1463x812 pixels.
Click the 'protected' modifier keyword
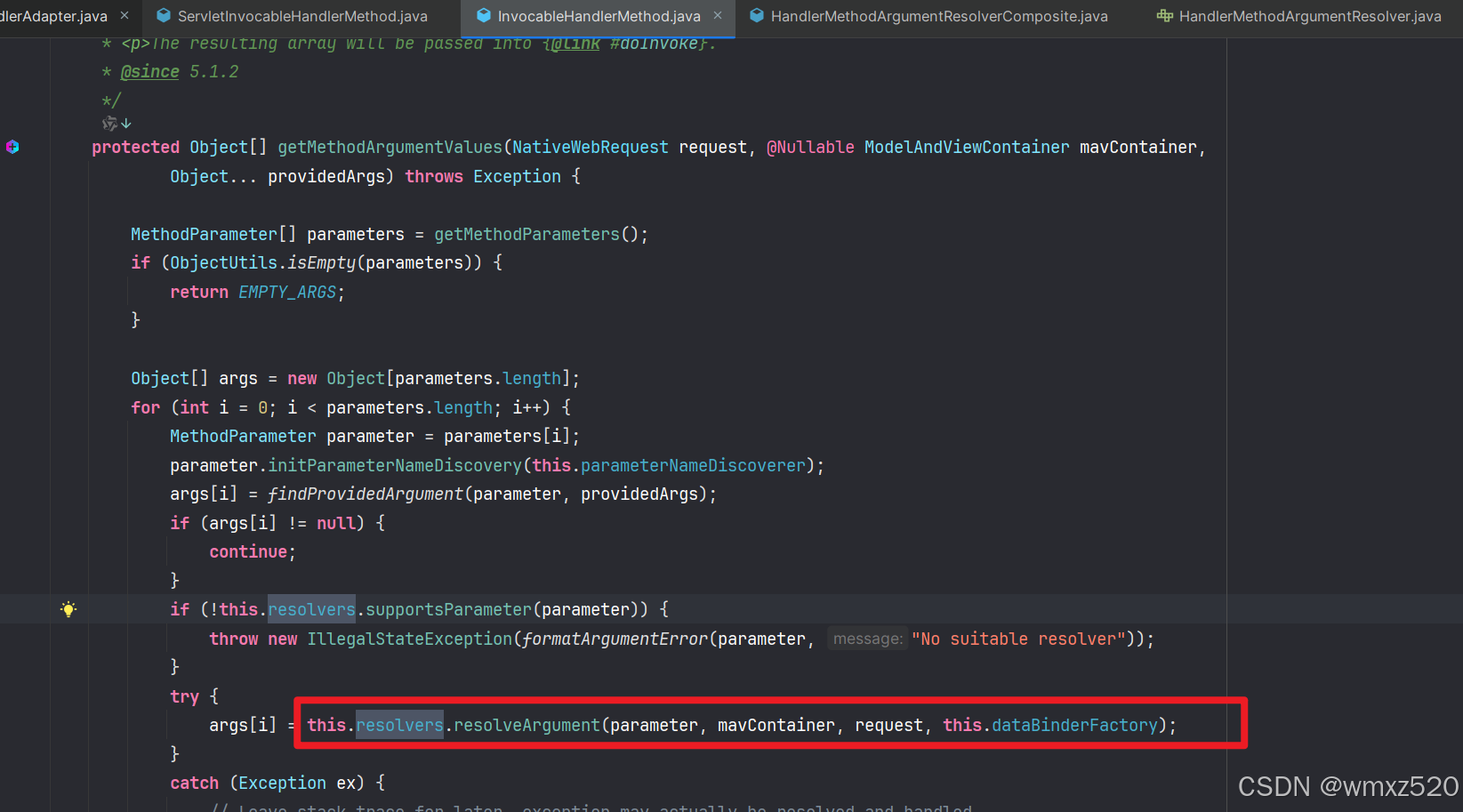coord(135,147)
